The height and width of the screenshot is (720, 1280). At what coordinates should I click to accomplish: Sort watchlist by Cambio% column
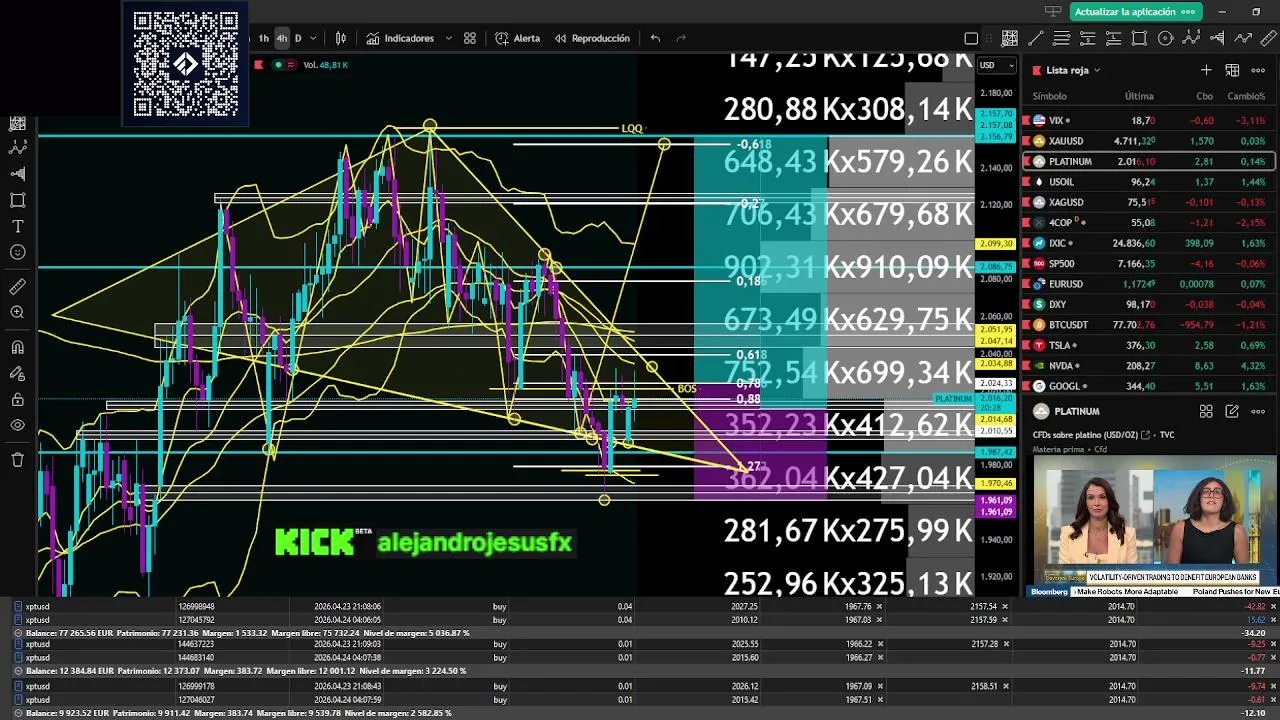pos(1246,96)
